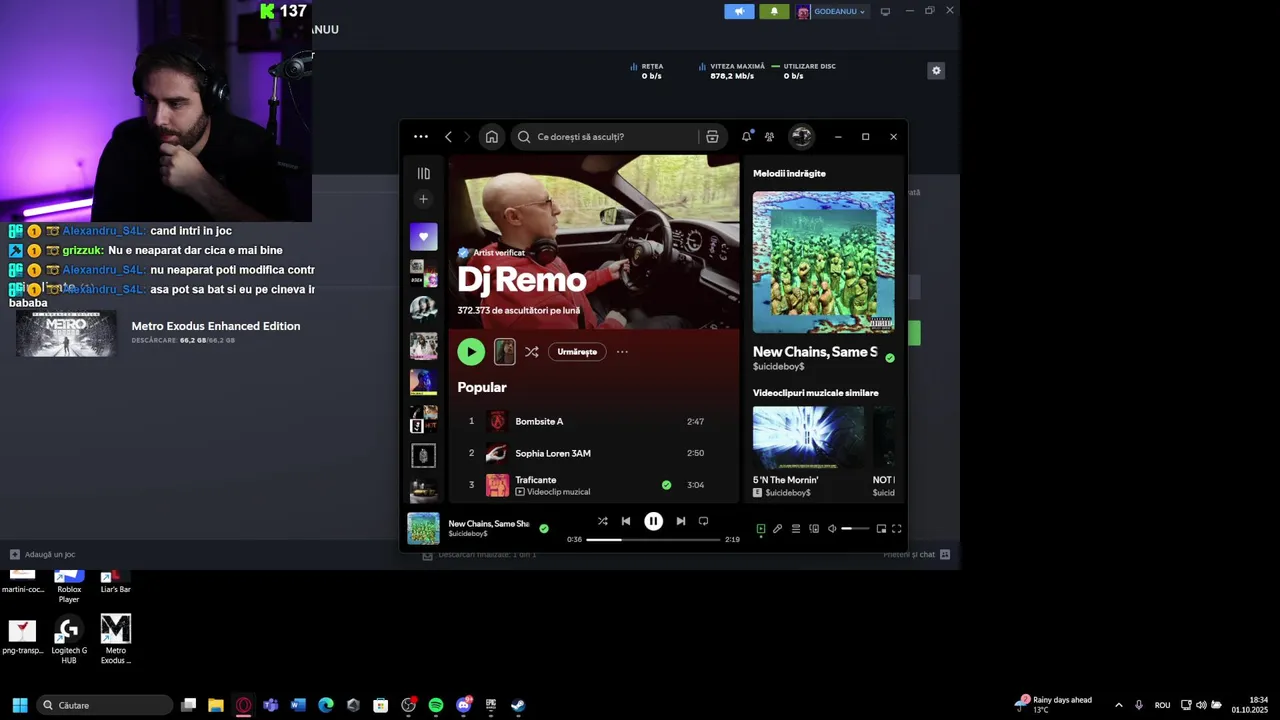Viewport: 1280px width, 720px height.
Task: Open Windows Start menu
Action: pos(19,705)
